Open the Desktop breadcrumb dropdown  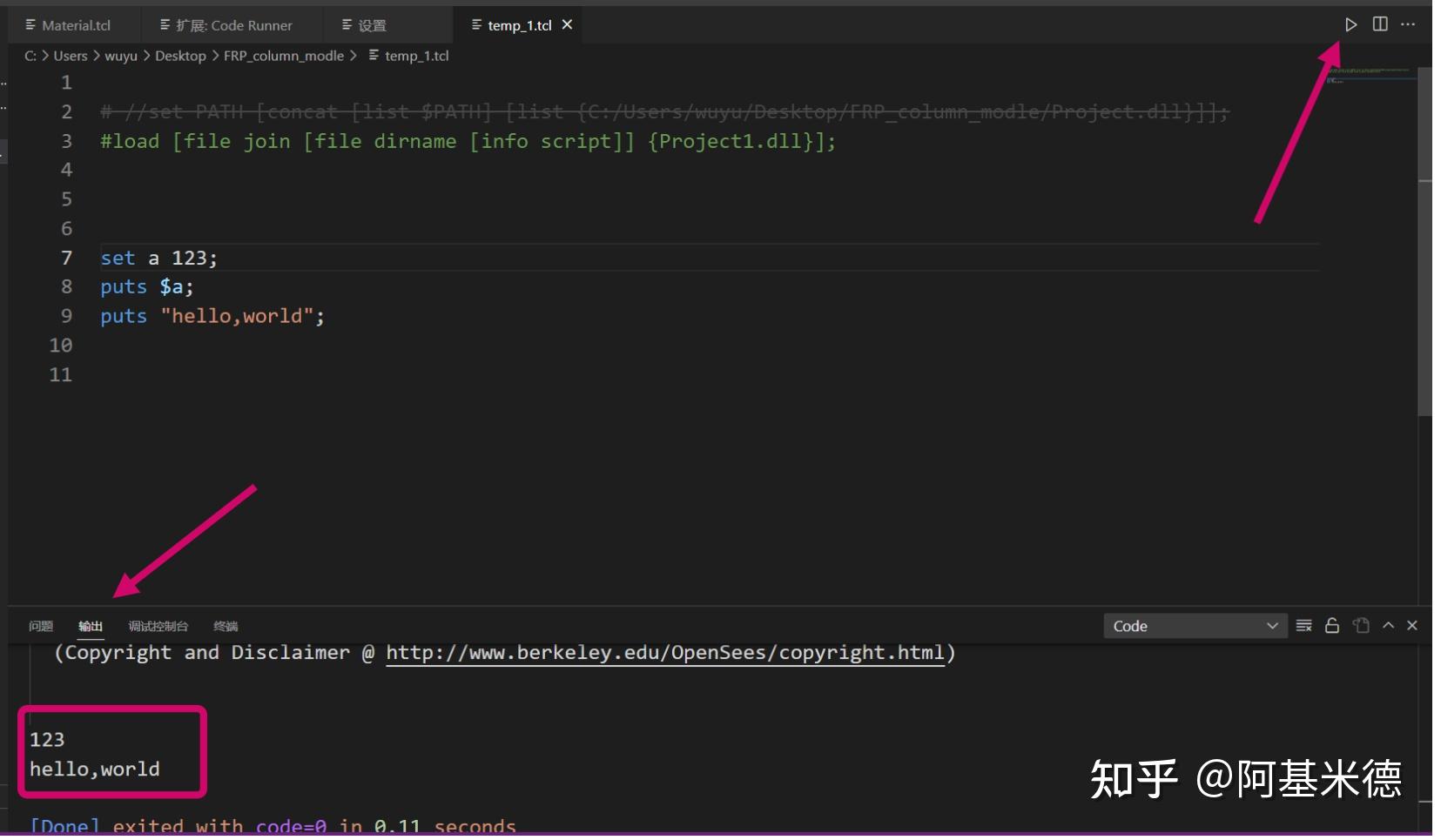pyautogui.click(x=180, y=55)
